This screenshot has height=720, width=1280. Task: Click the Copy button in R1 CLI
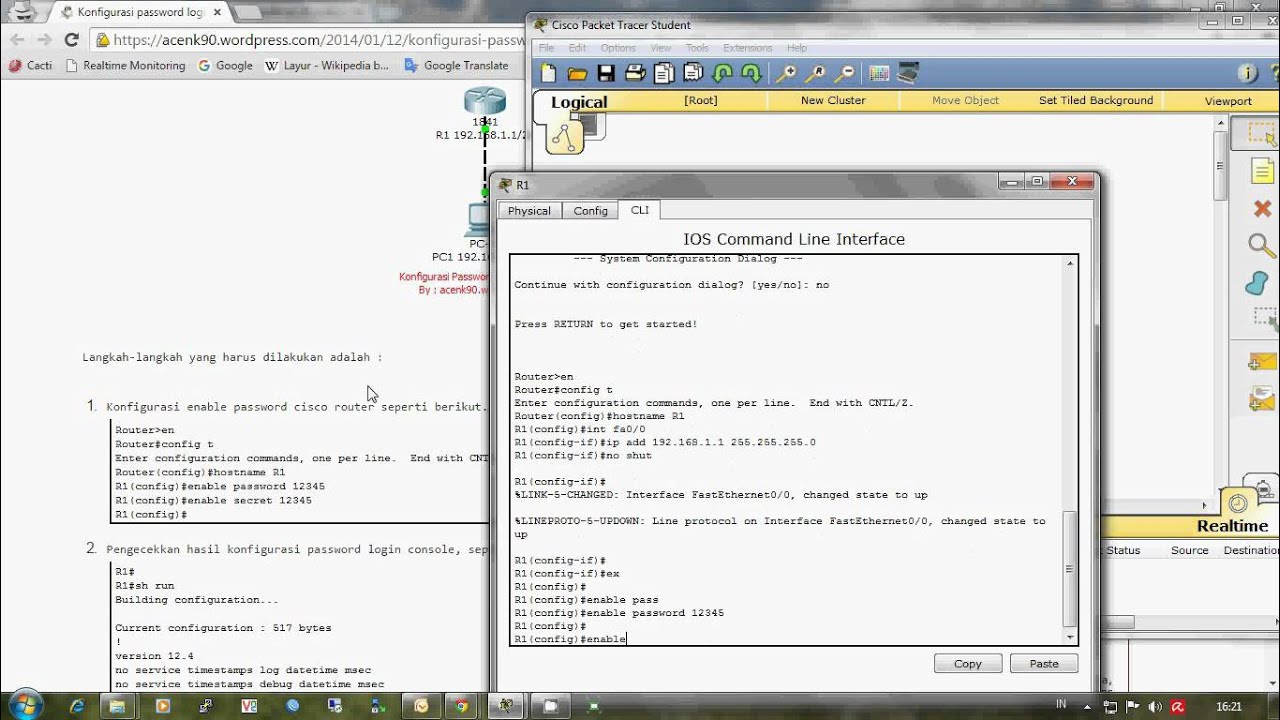[x=968, y=664]
